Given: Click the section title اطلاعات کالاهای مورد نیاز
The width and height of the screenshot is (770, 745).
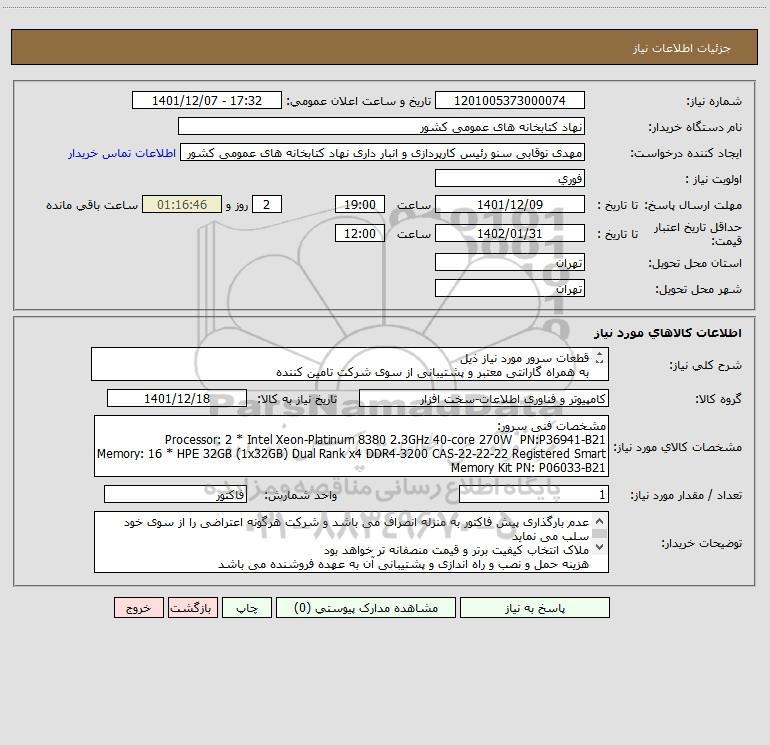Looking at the screenshot, I should coord(667,333).
